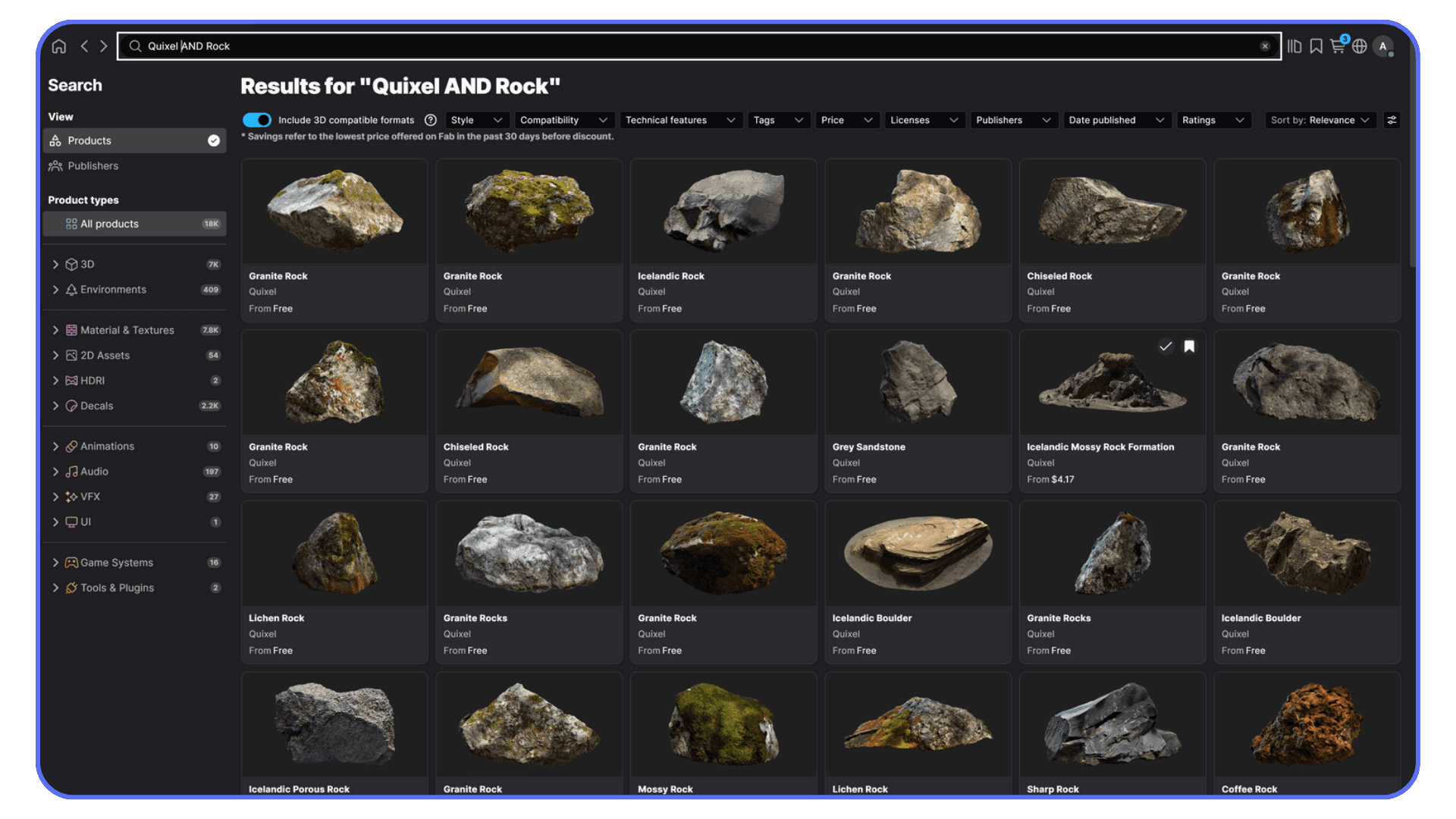Open Icelandic Mossy Rock Formation title

tap(1100, 447)
